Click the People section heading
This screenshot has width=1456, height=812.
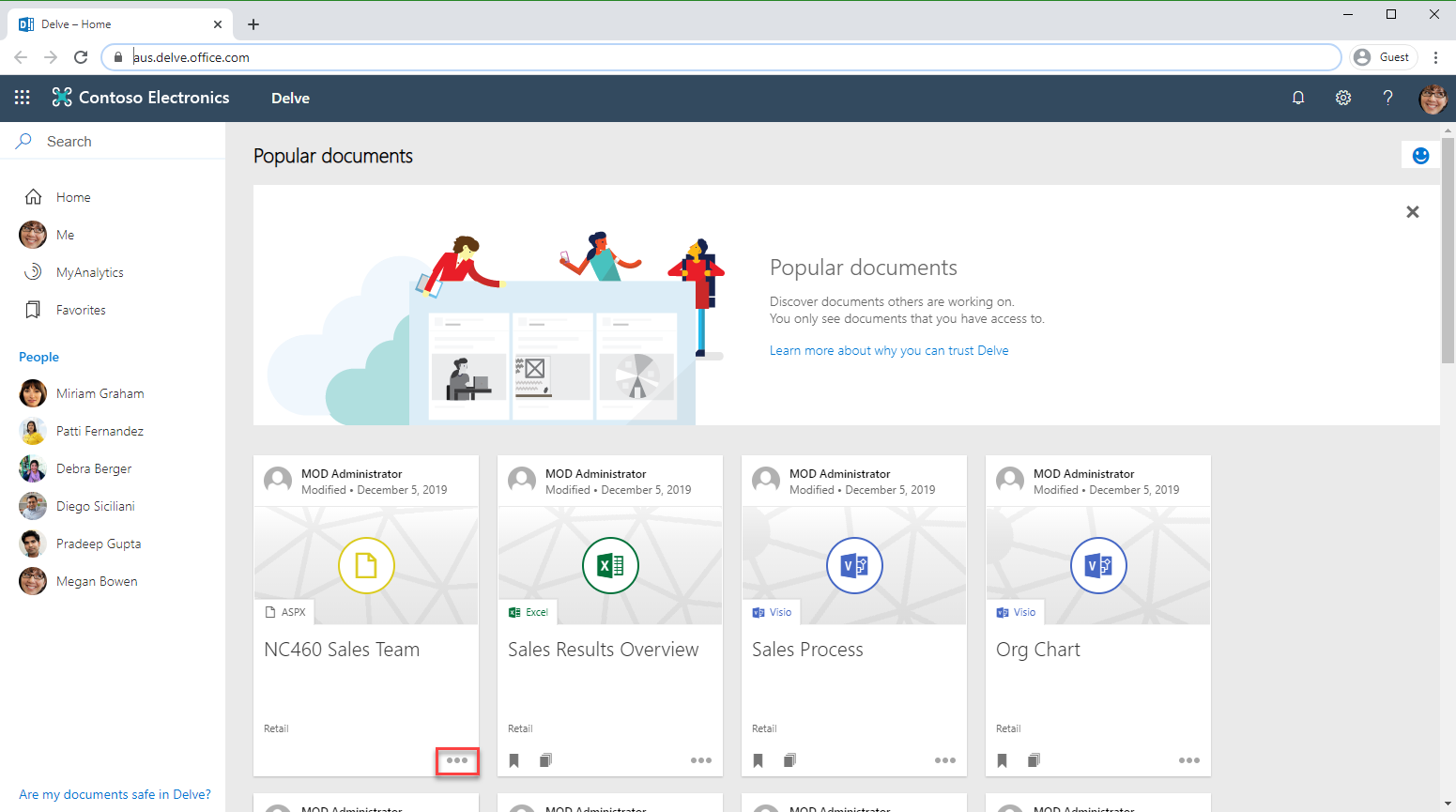[x=38, y=357]
